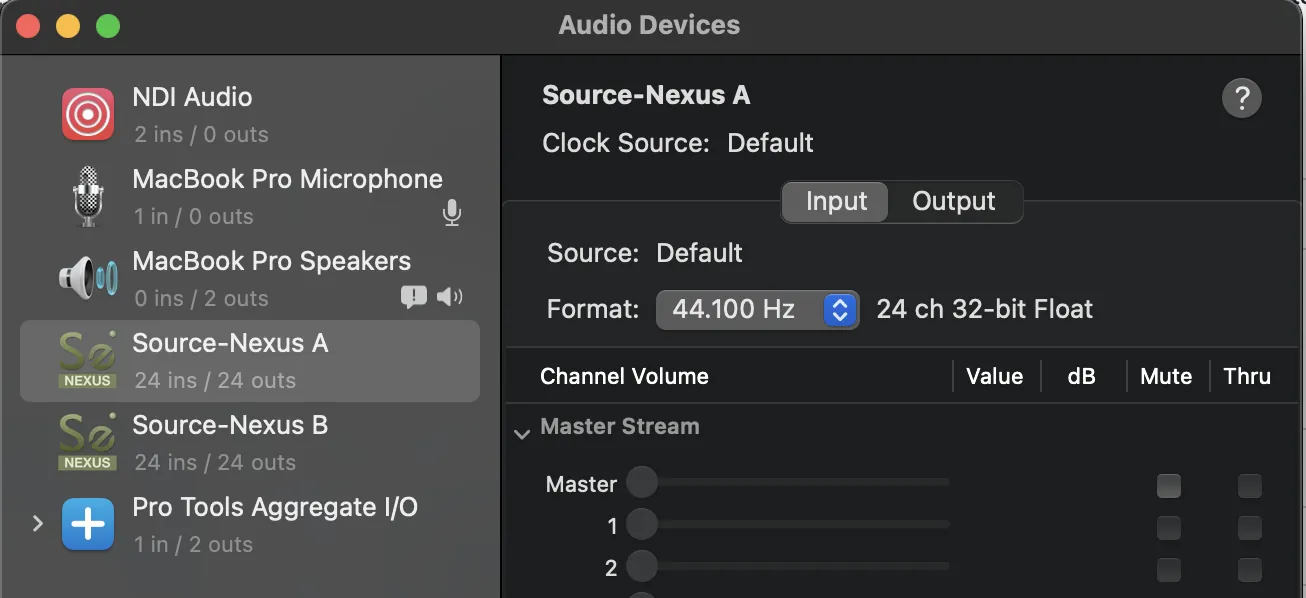Select the NDI Audio device icon

pos(88,114)
